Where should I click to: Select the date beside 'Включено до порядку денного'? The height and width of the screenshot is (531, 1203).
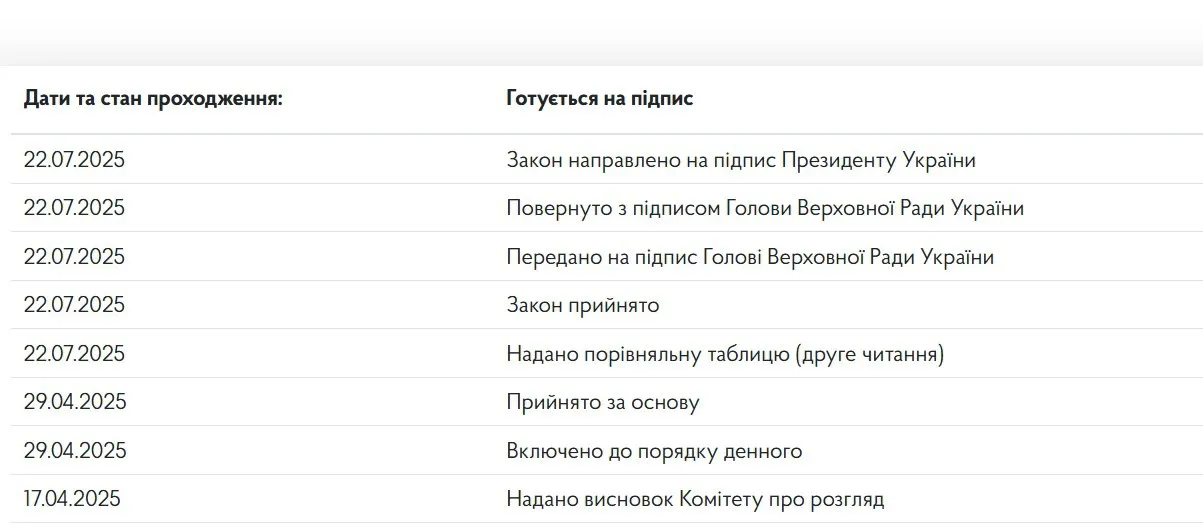[x=75, y=451]
